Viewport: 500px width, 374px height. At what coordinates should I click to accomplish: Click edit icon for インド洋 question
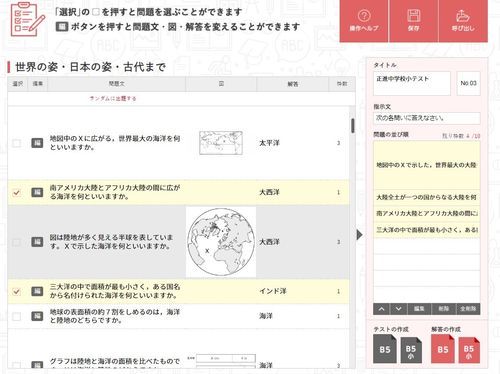point(37,291)
